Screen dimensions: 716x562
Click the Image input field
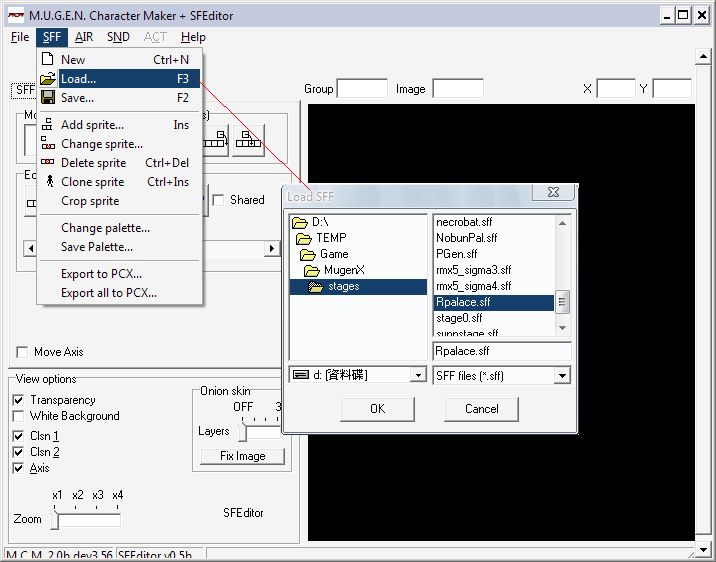tap(458, 89)
